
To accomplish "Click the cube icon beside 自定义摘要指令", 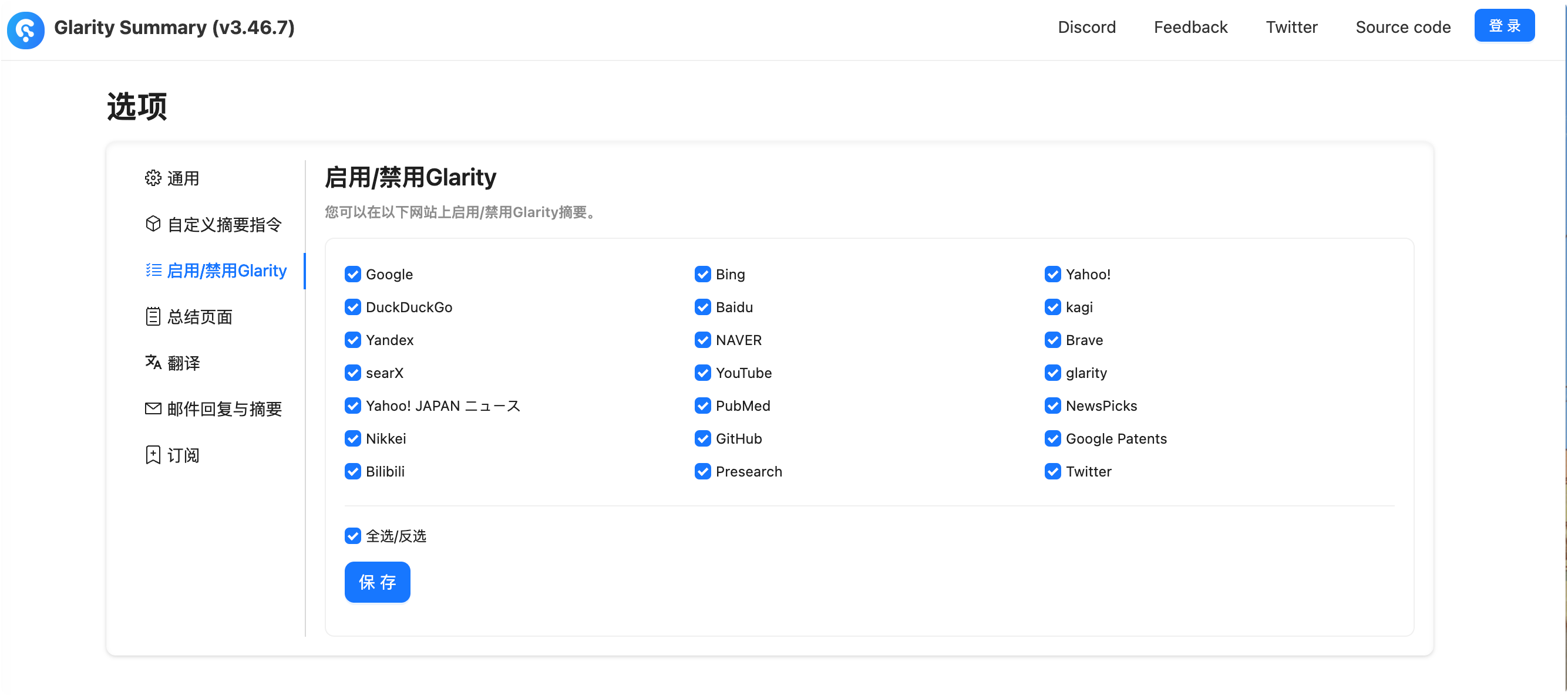I will coord(153,224).
